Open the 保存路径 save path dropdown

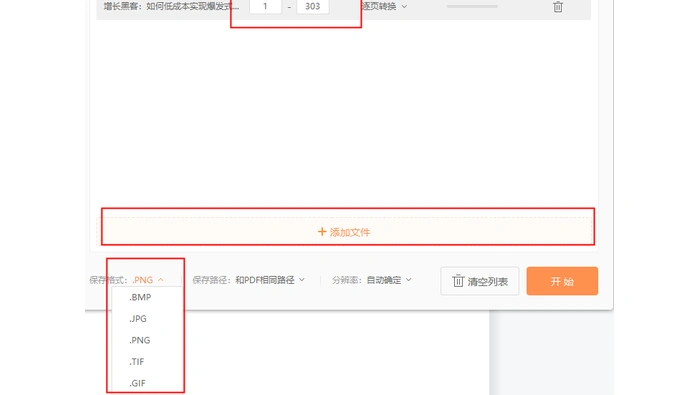click(270, 280)
